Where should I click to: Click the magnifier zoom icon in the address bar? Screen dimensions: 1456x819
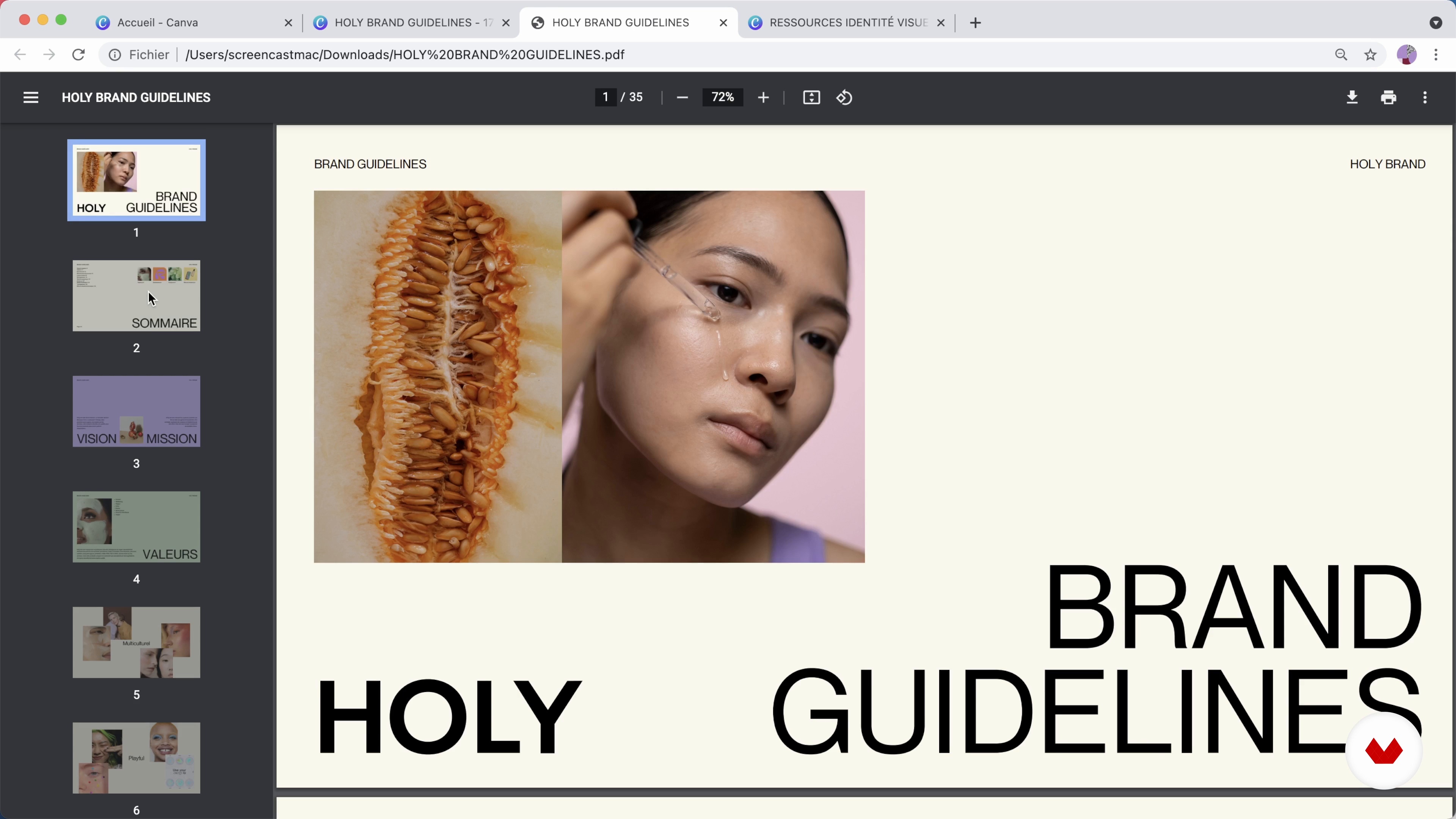1341,55
